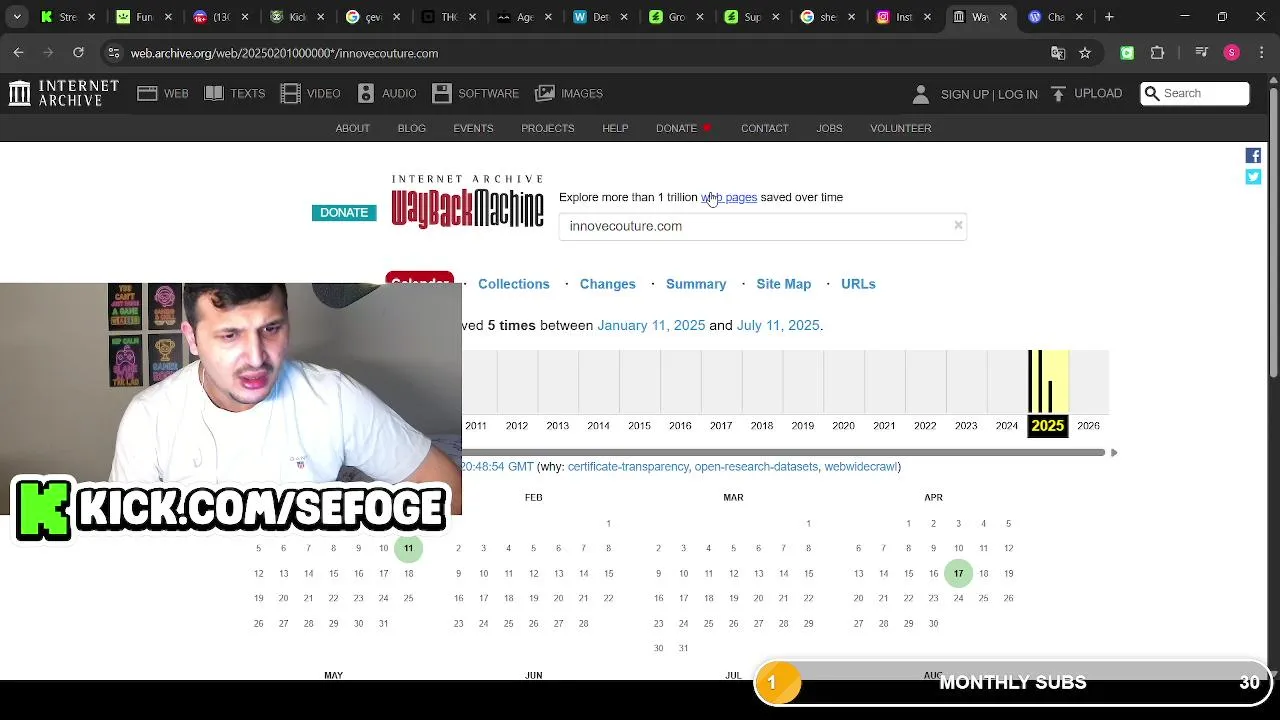
Task: Open the CONTACT menu item
Action: coord(765,128)
